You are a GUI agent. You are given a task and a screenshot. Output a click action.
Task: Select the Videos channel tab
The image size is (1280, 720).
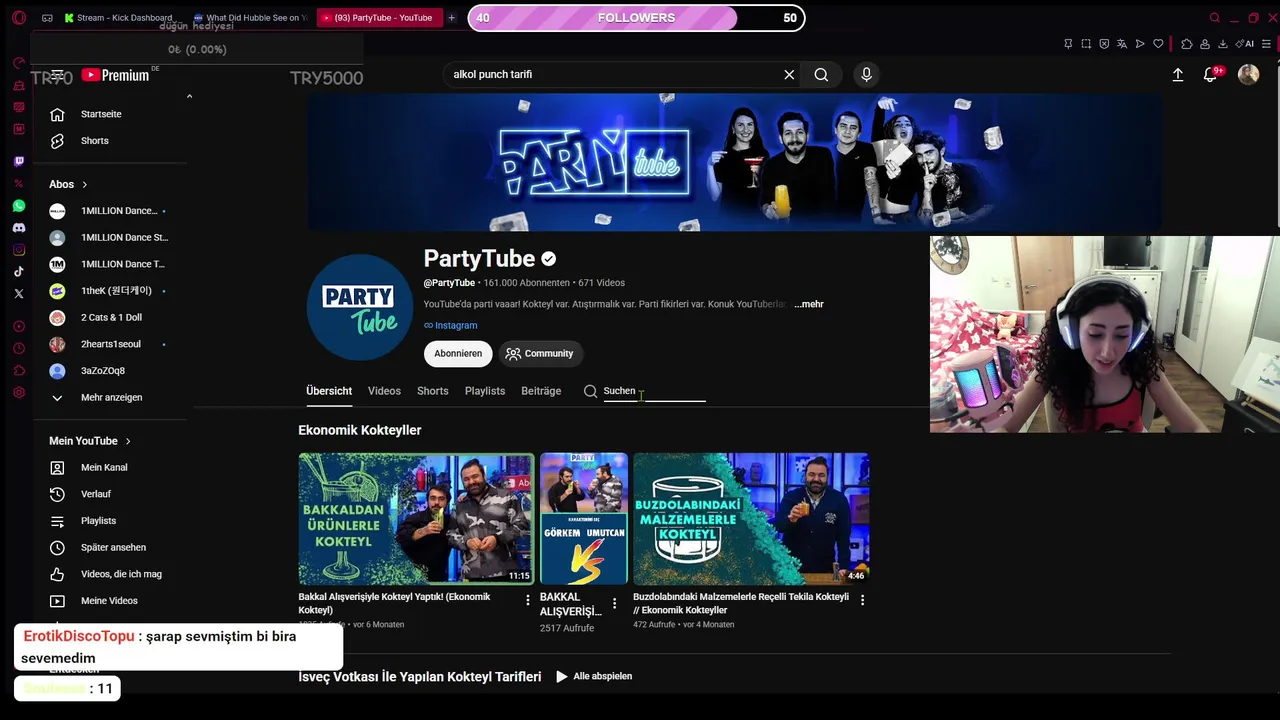(384, 391)
